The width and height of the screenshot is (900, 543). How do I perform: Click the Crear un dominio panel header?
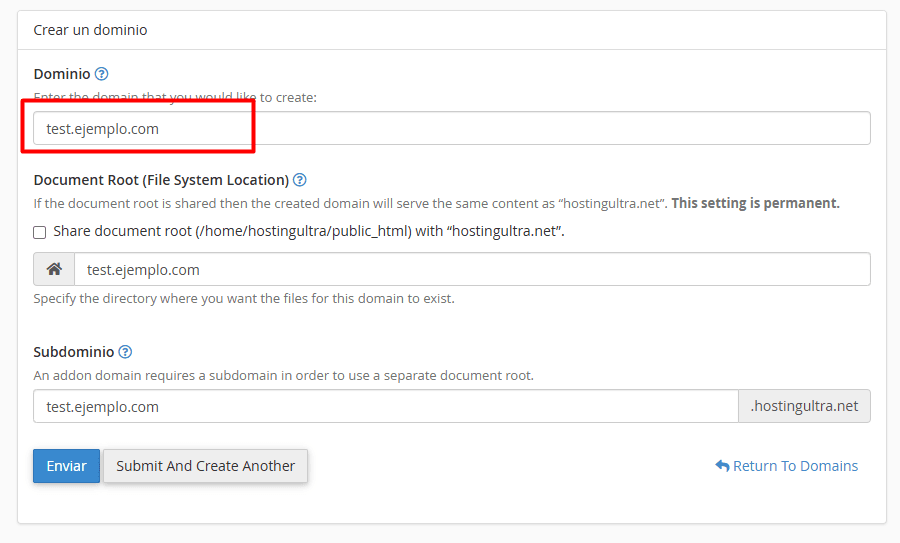tap(91, 30)
